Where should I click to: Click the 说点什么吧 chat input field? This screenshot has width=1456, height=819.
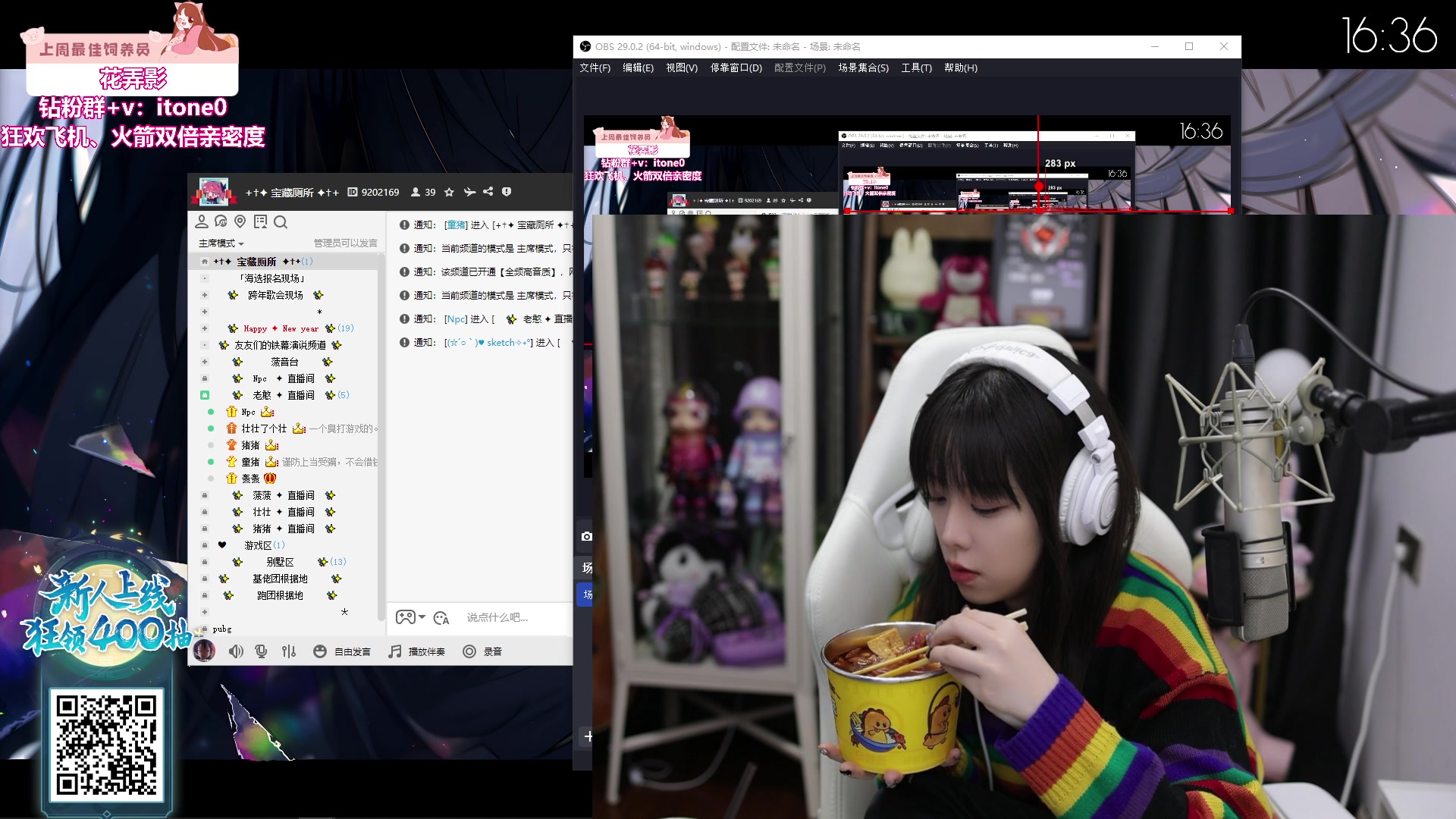tap(497, 617)
